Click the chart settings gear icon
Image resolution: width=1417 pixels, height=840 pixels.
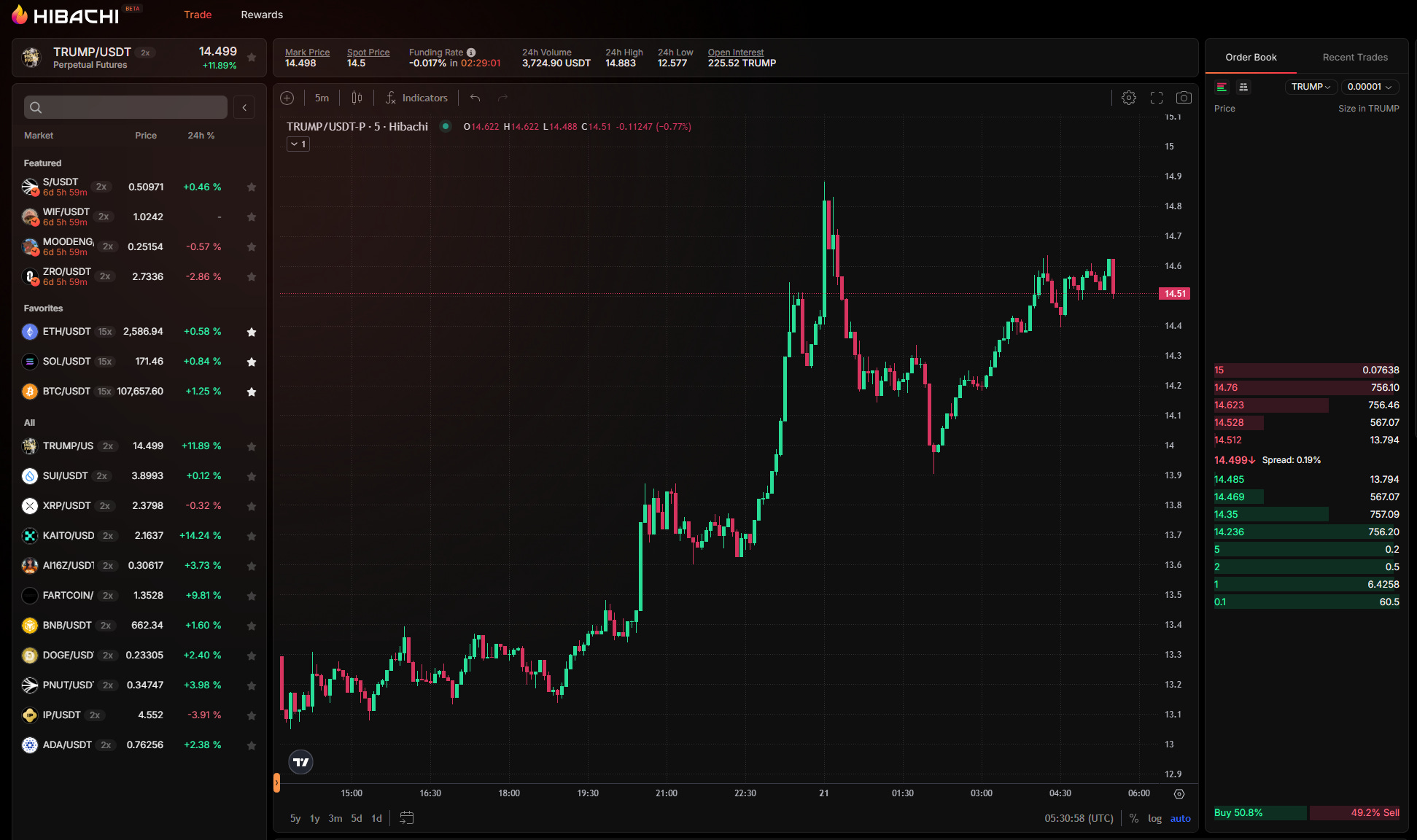[1128, 98]
